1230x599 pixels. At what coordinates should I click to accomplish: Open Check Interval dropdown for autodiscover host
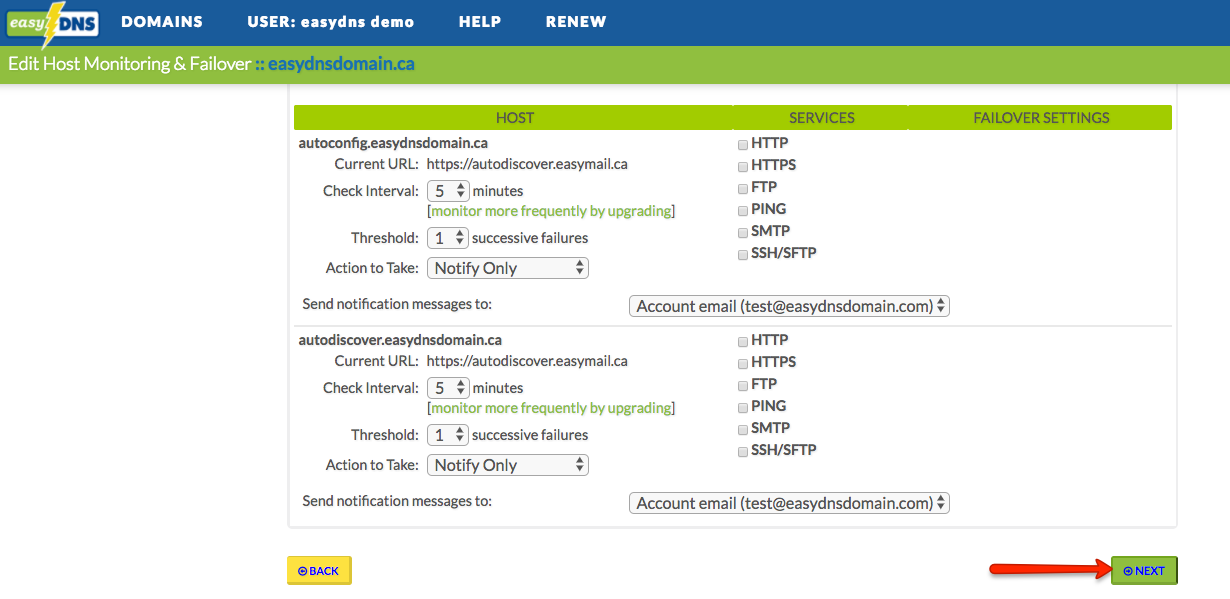[448, 387]
